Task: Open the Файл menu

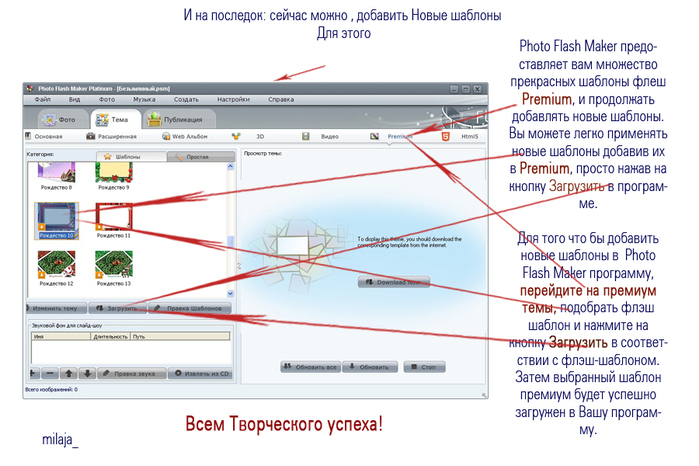Action: [x=42, y=99]
